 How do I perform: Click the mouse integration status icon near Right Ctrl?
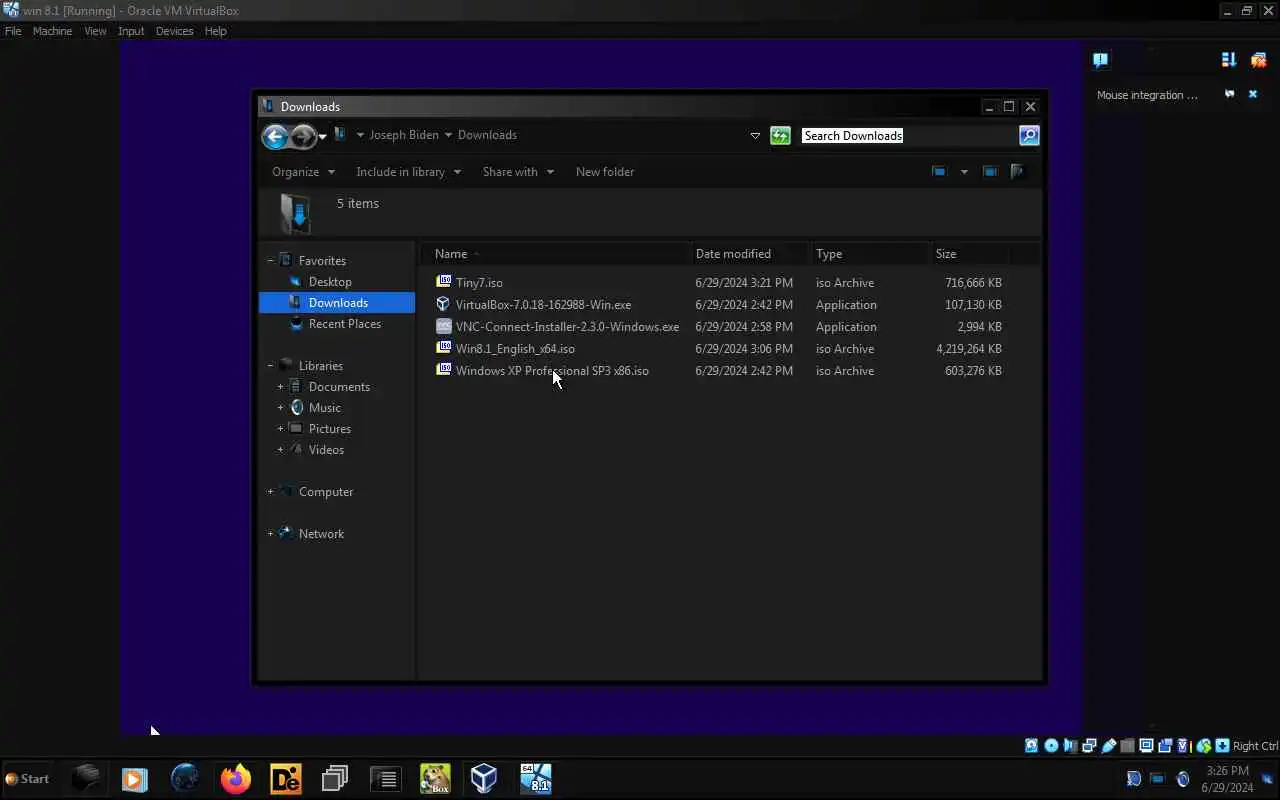click(1204, 746)
